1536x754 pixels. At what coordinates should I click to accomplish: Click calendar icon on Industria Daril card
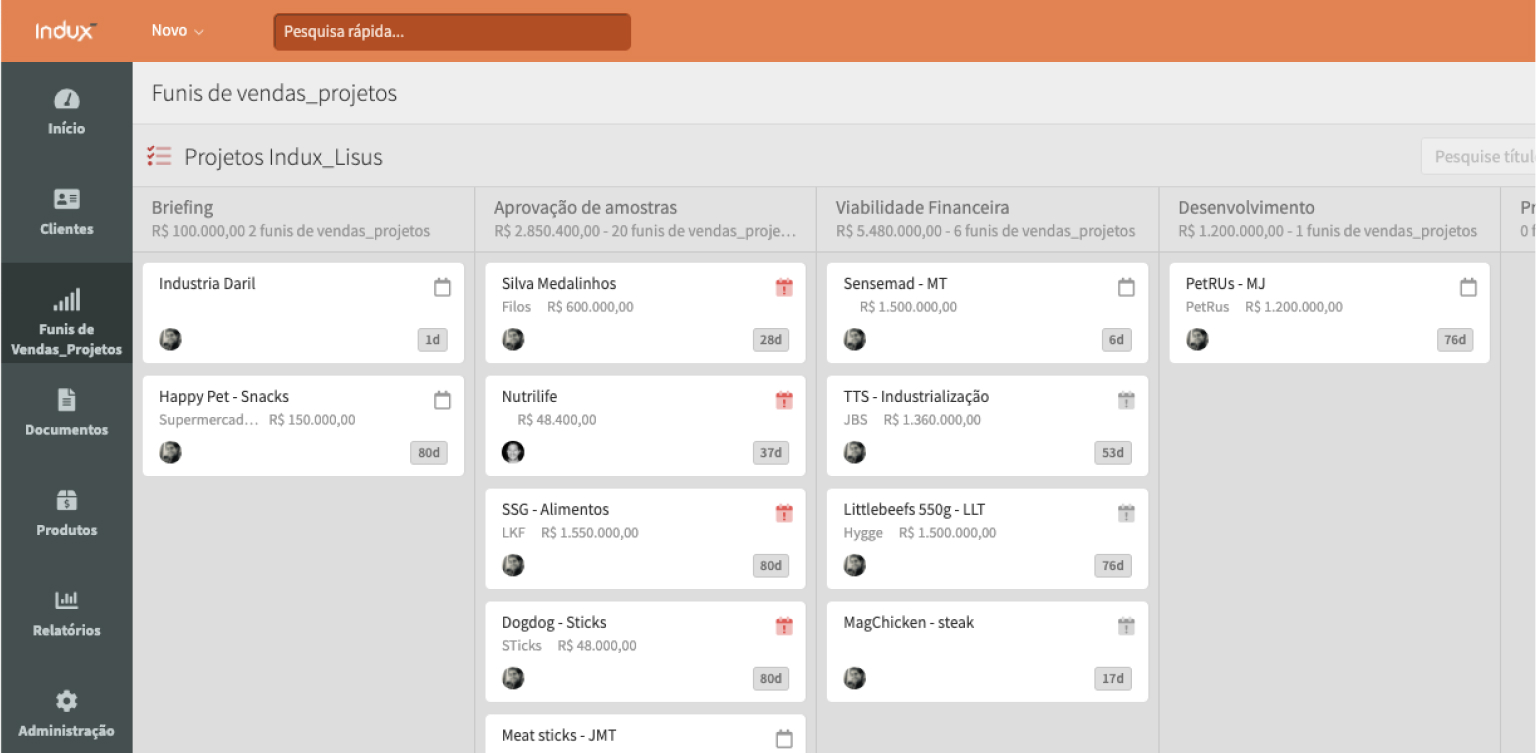442,288
